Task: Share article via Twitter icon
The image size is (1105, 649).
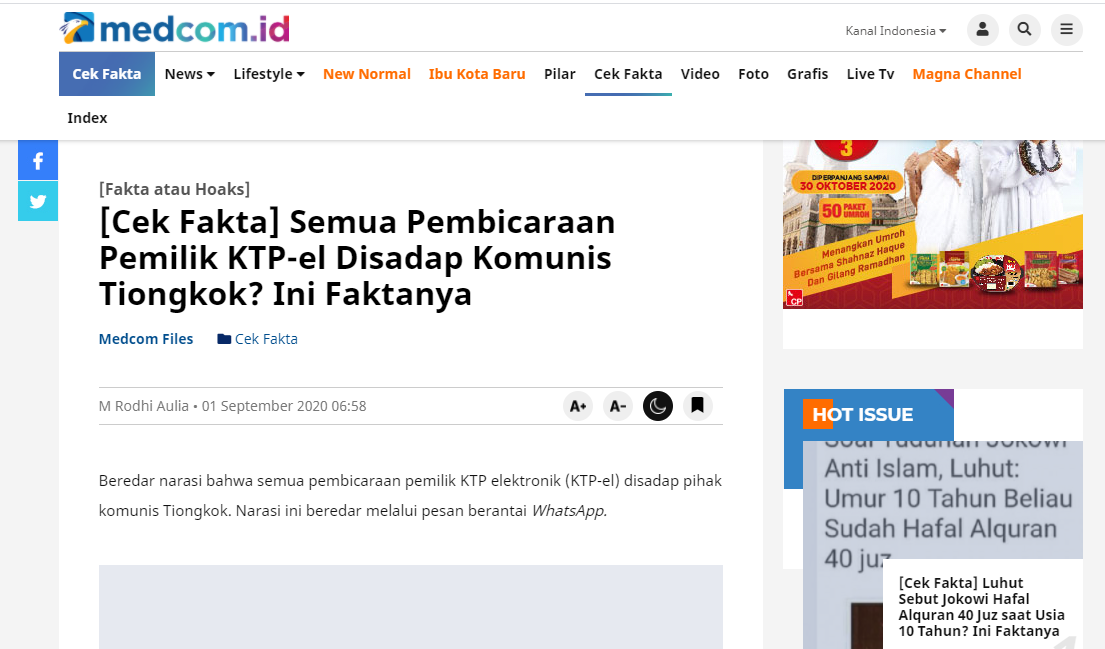Action: 38,202
